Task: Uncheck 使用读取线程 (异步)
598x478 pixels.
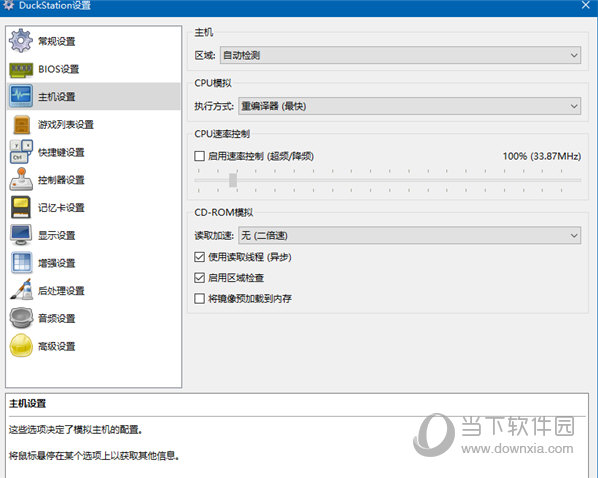Action: tap(199, 257)
